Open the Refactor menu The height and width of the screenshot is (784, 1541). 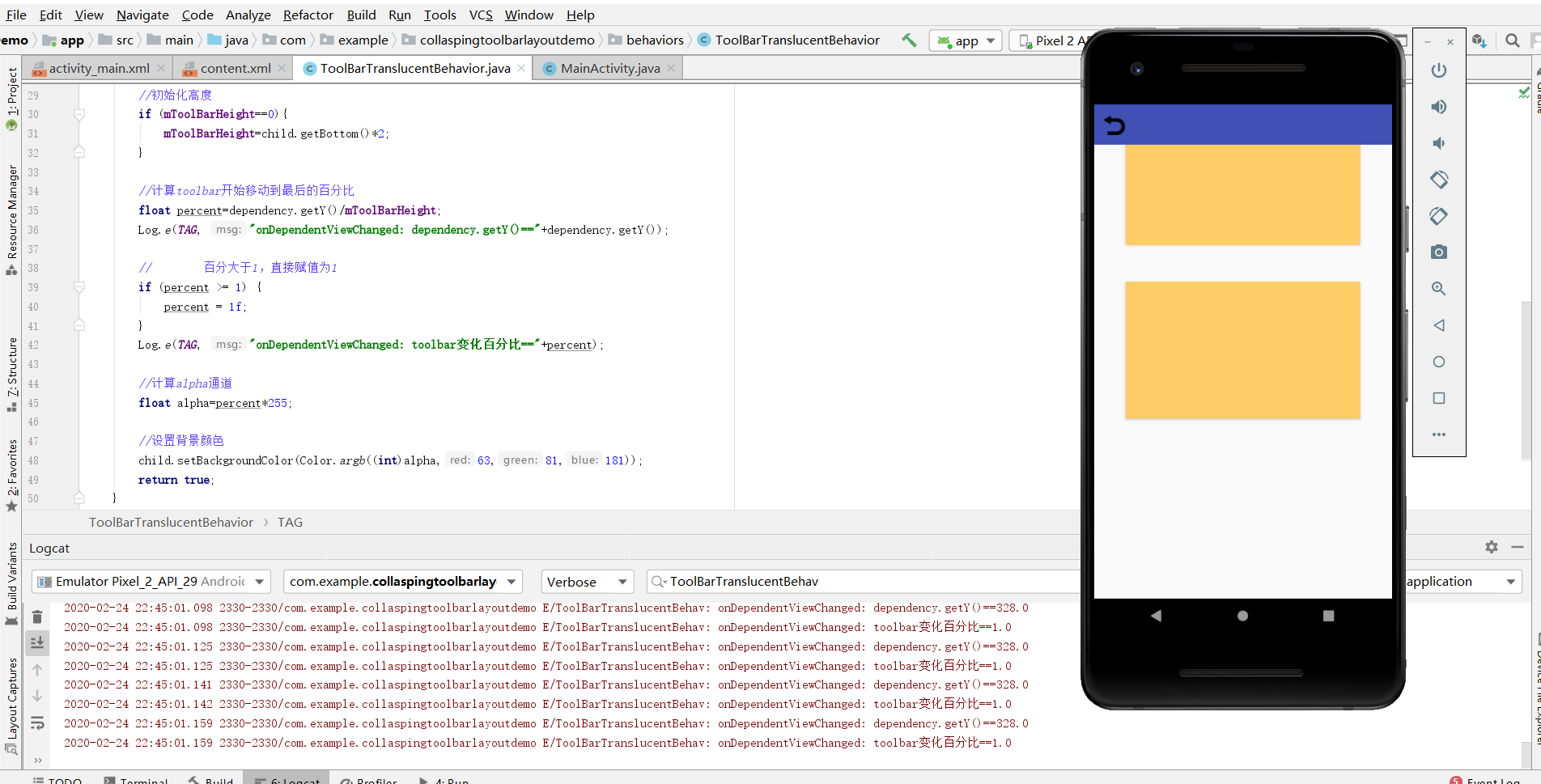tap(308, 15)
